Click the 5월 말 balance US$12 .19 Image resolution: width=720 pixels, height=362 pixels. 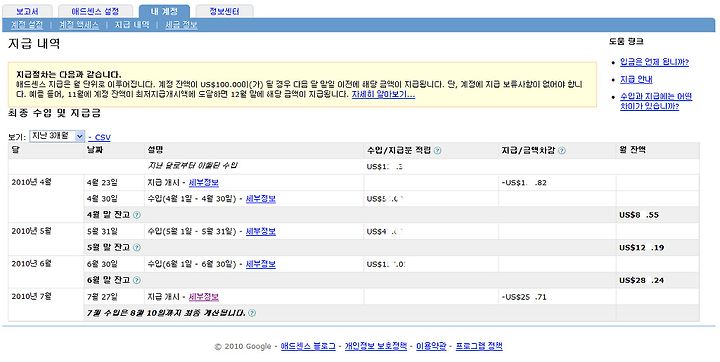tap(641, 248)
